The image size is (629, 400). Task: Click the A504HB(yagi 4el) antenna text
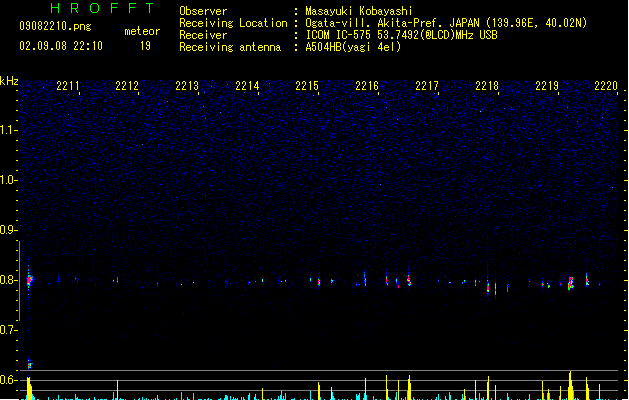[353, 47]
